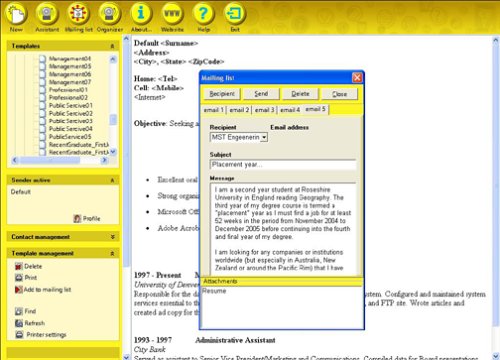Click the Close button in Mailing list dialog
Screen dimensions: 500x360
339,94
